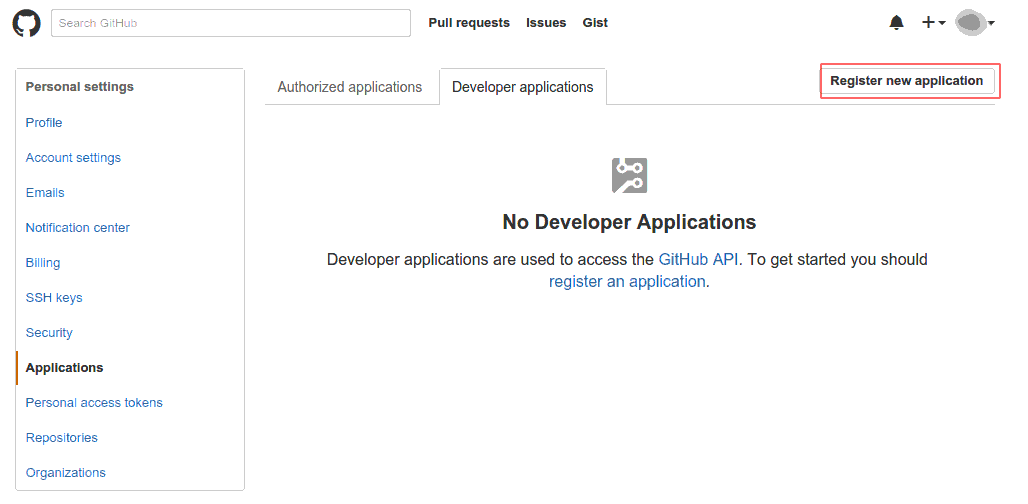Open Pull requests in top navigation
Screen dimensions: 1028x504
point(468,23)
